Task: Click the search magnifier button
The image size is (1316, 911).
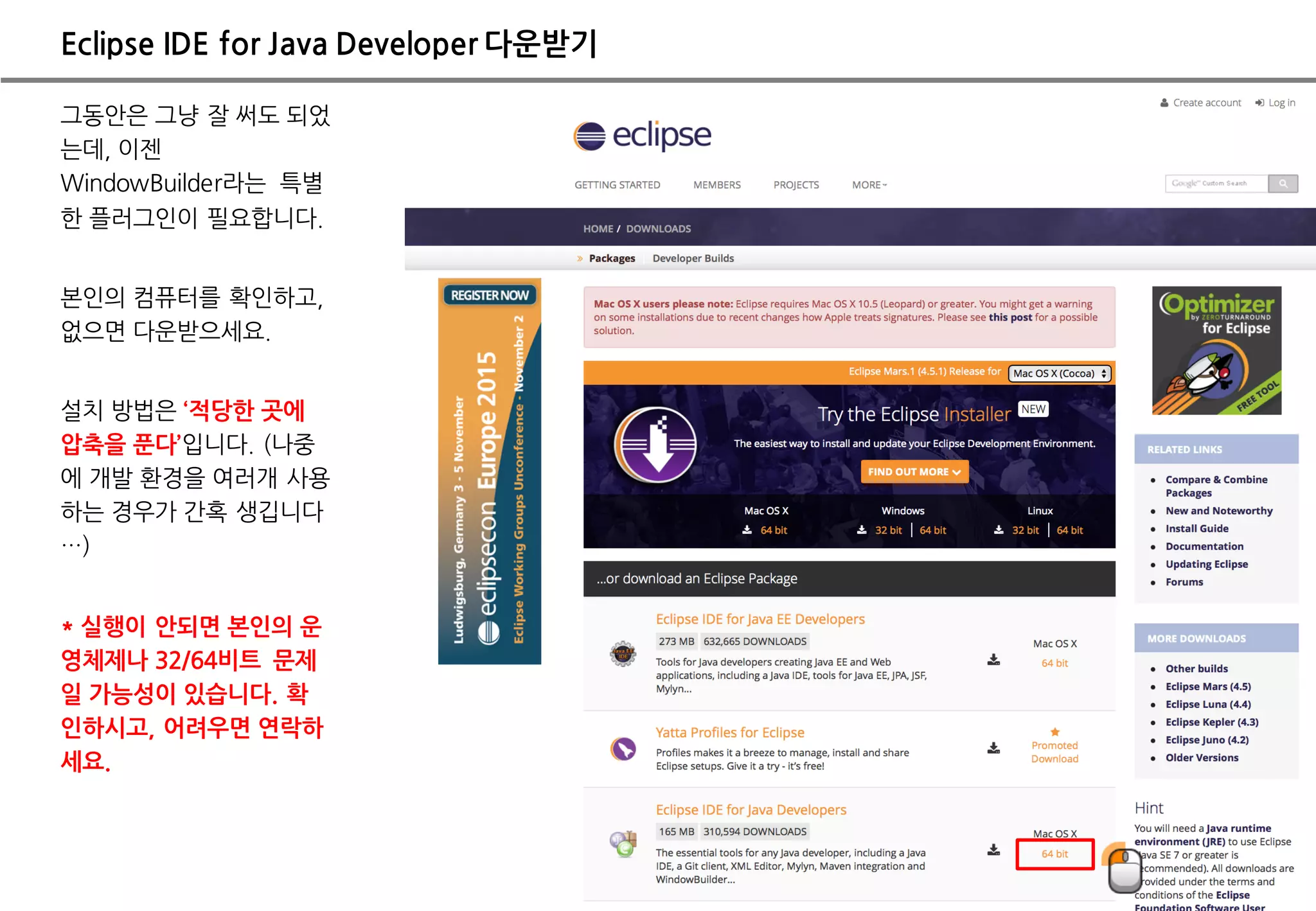Action: (1283, 184)
